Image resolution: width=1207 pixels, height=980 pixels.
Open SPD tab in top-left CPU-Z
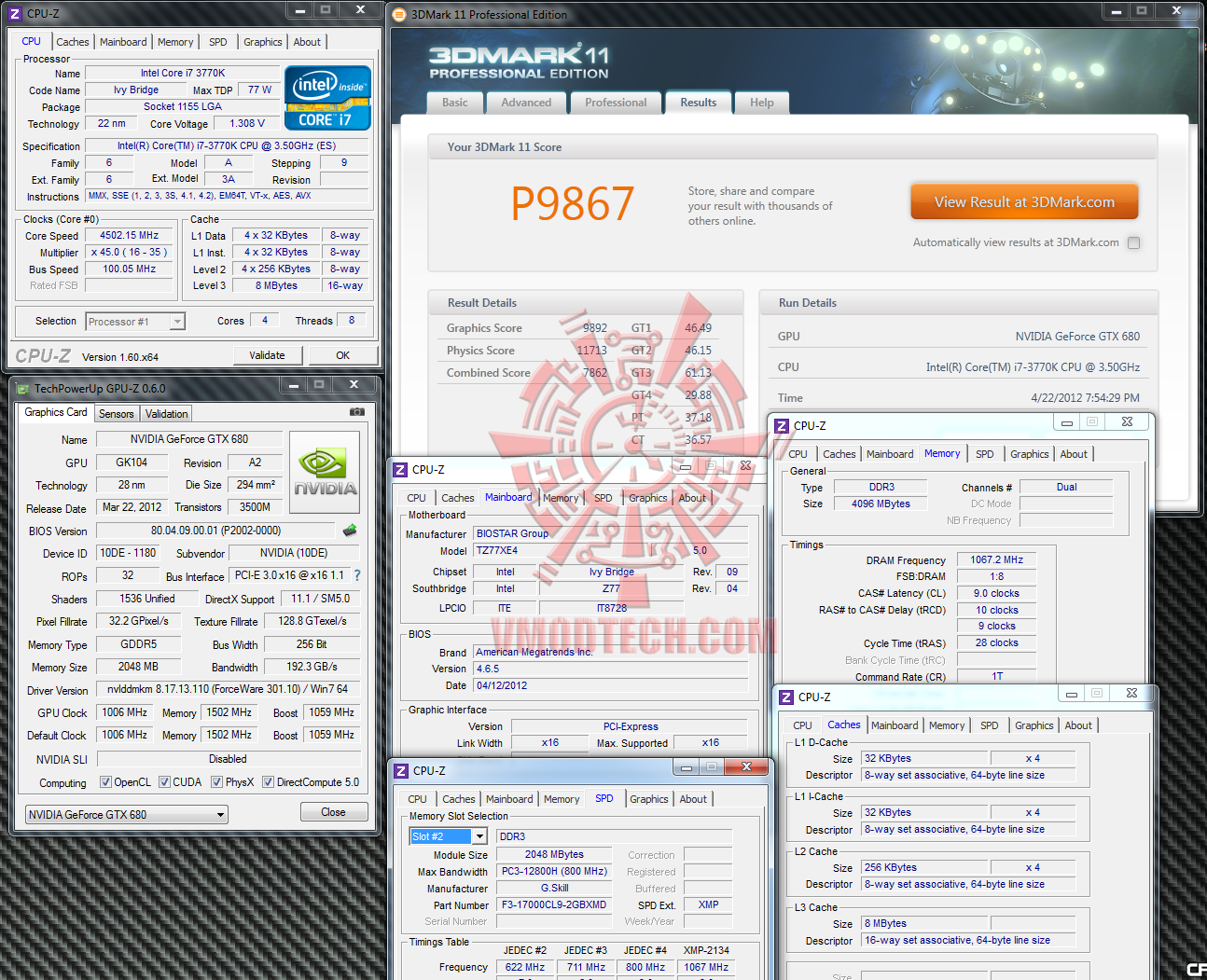coord(218,42)
